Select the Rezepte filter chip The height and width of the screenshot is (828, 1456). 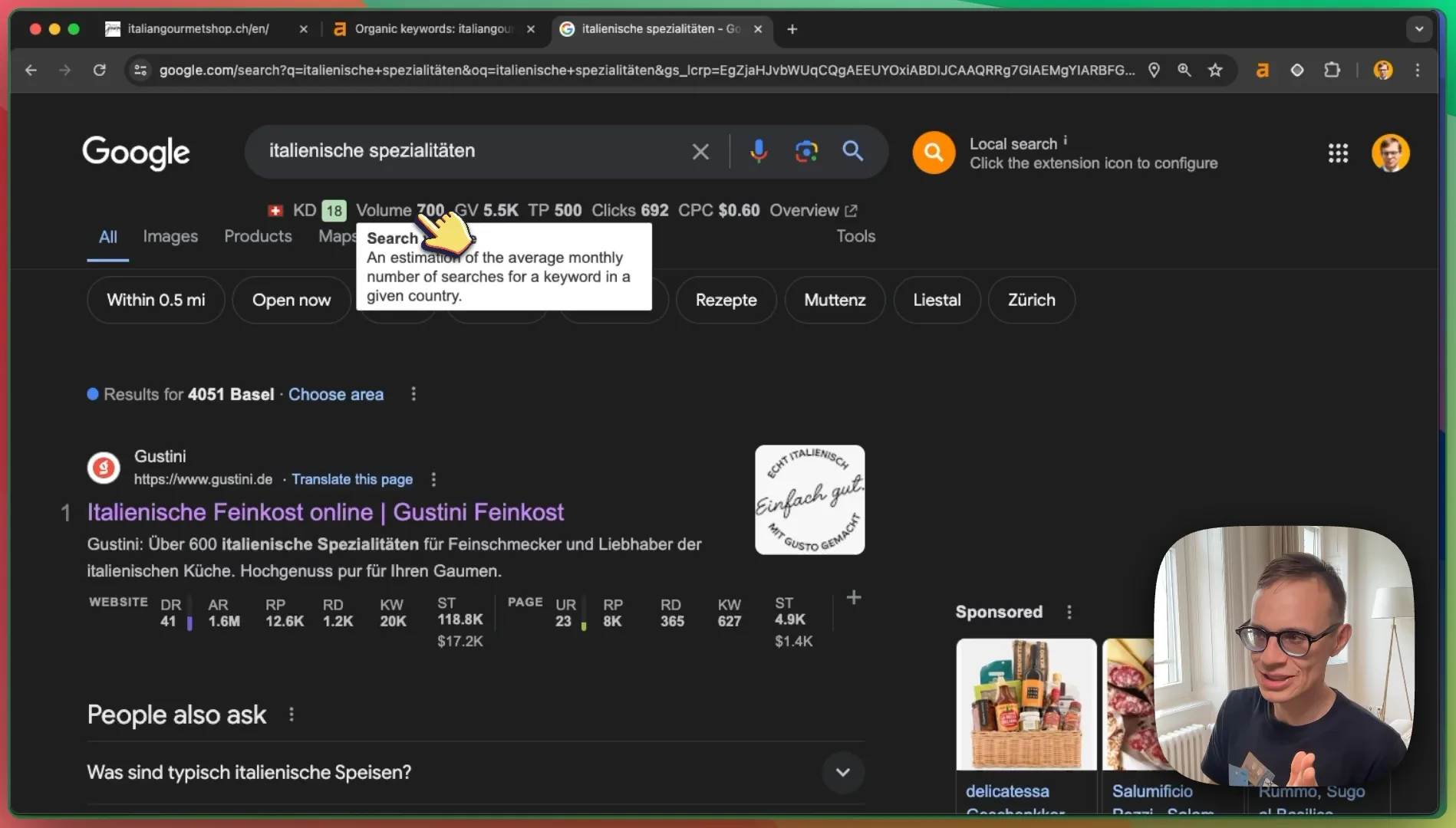pyautogui.click(x=726, y=300)
